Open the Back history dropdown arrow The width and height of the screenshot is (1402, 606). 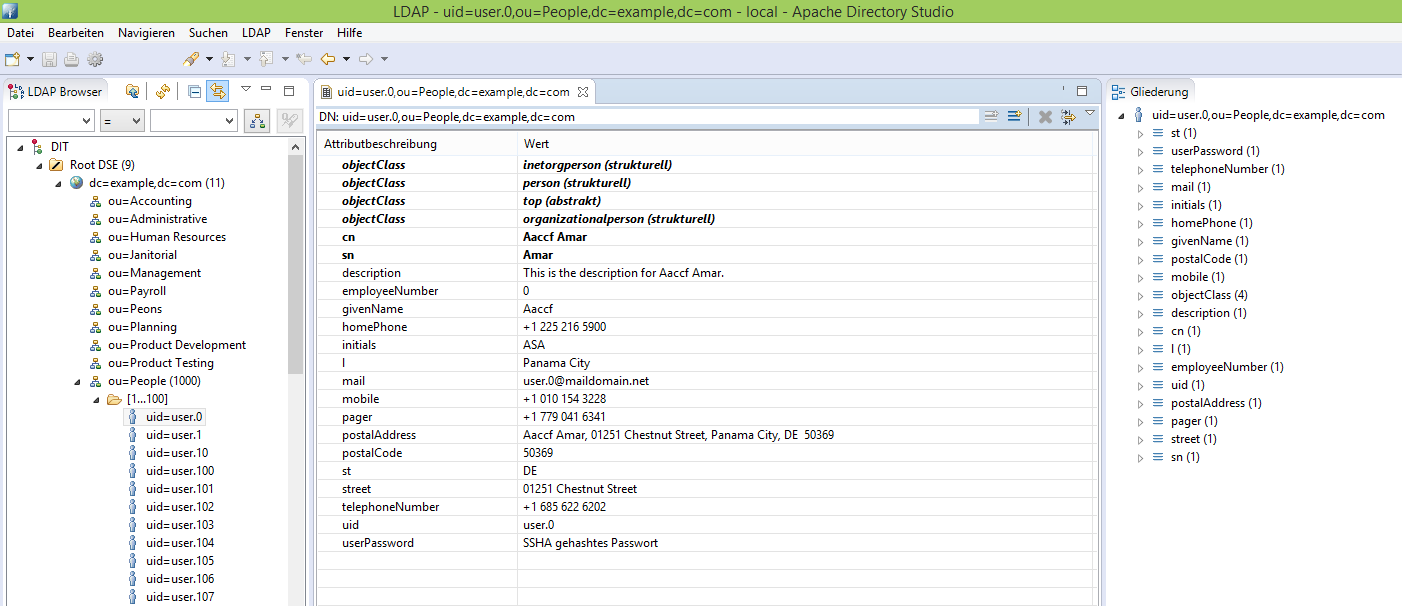click(346, 60)
